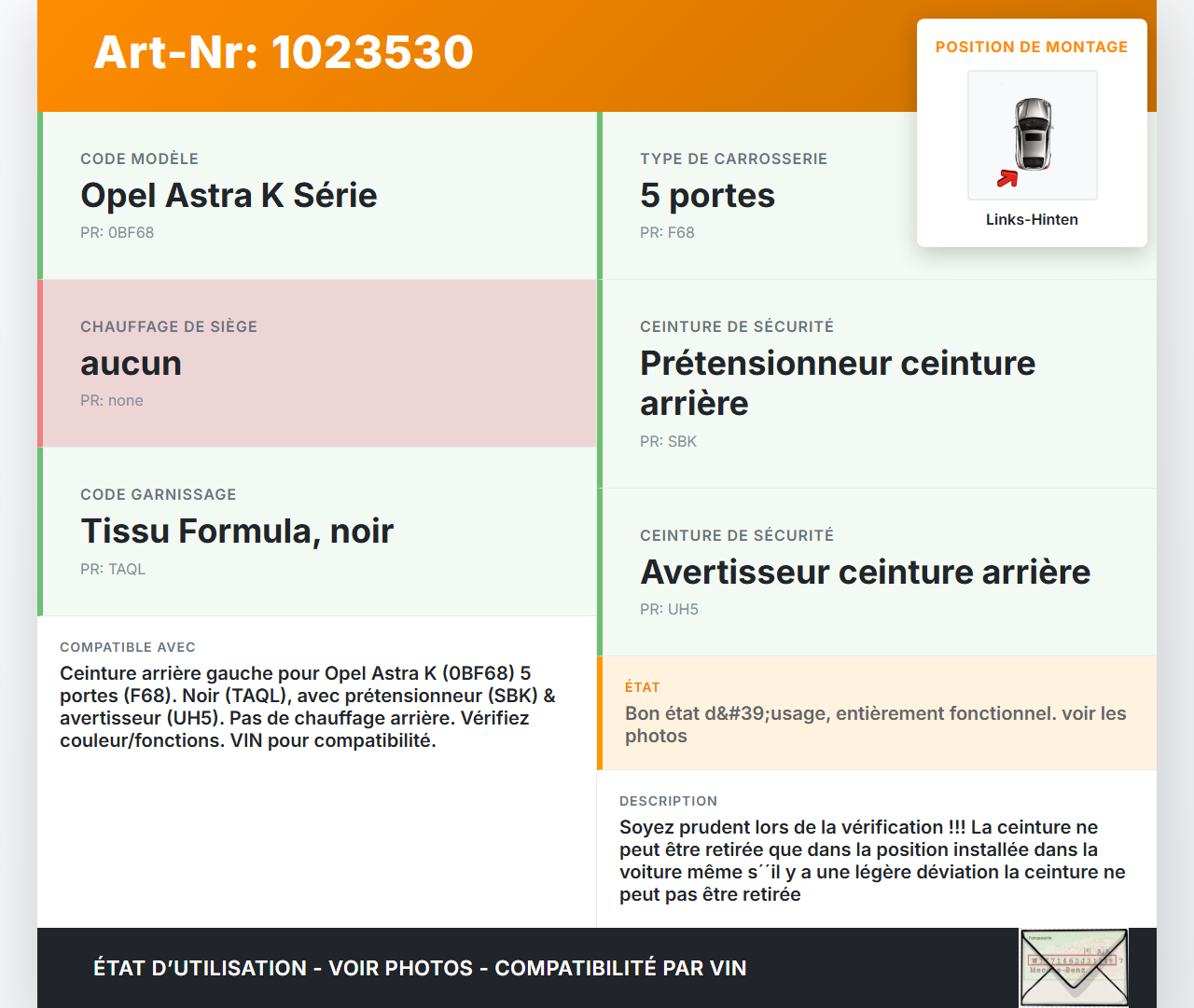
Task: Click the "ÉTAT D'UTILISATION - VOIR PHOTOS" footer text
Action: (420, 968)
